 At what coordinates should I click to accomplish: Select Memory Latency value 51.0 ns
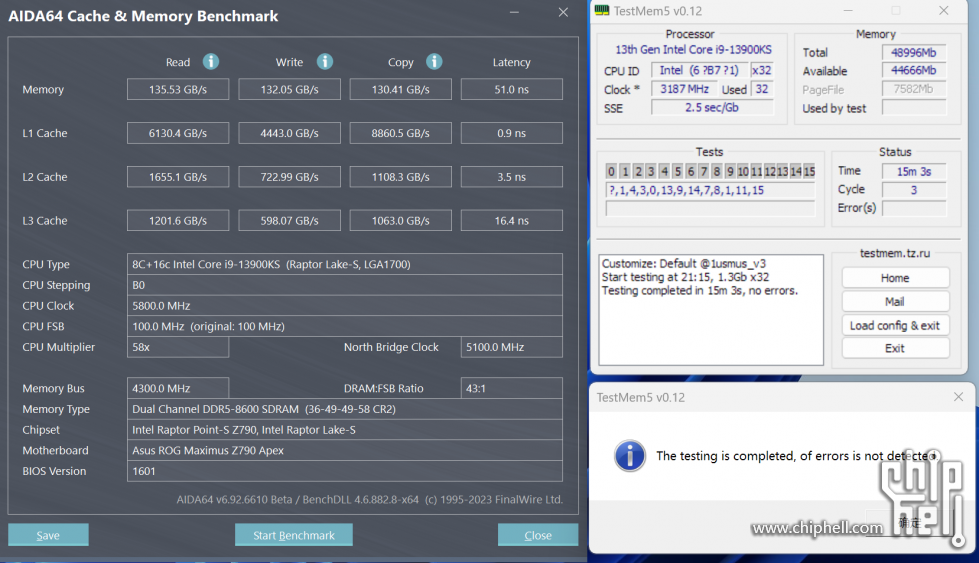coord(511,89)
